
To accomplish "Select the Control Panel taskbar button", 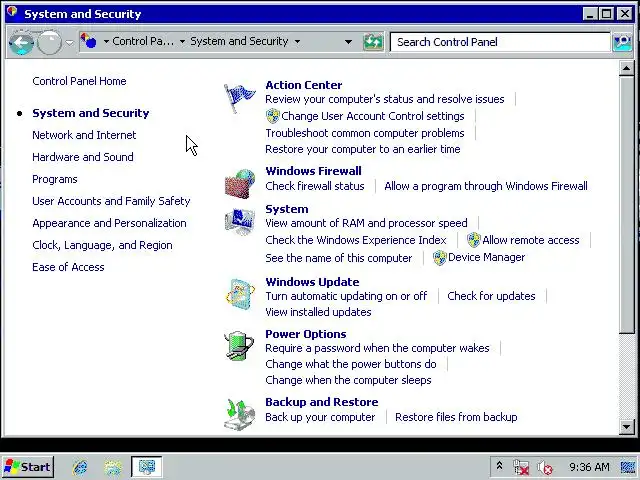I will tap(147, 467).
